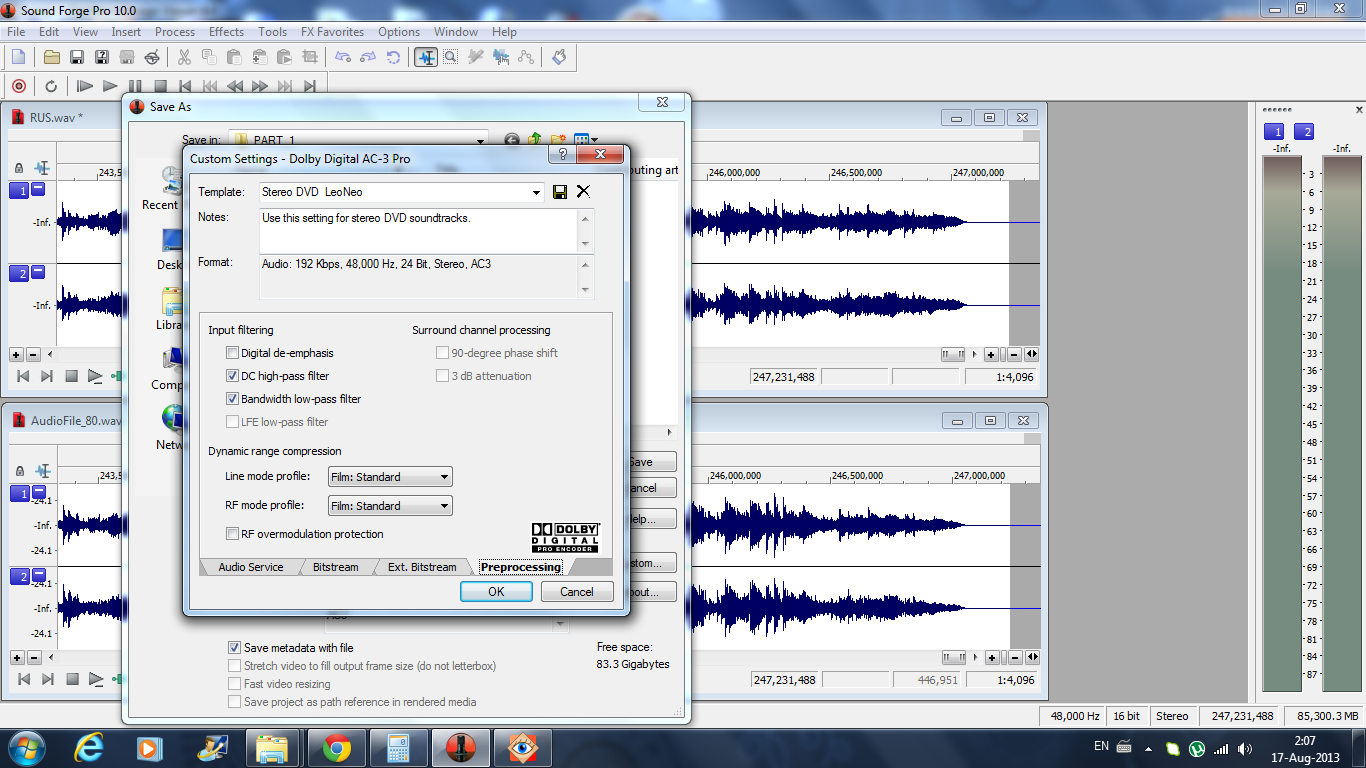Image resolution: width=1366 pixels, height=768 pixels.
Task: Click the Record button in transport bar
Action: (18, 86)
